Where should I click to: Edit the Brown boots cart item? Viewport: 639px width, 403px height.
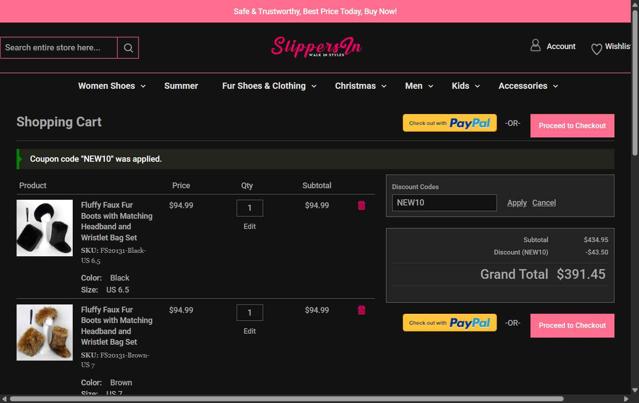[x=249, y=331]
